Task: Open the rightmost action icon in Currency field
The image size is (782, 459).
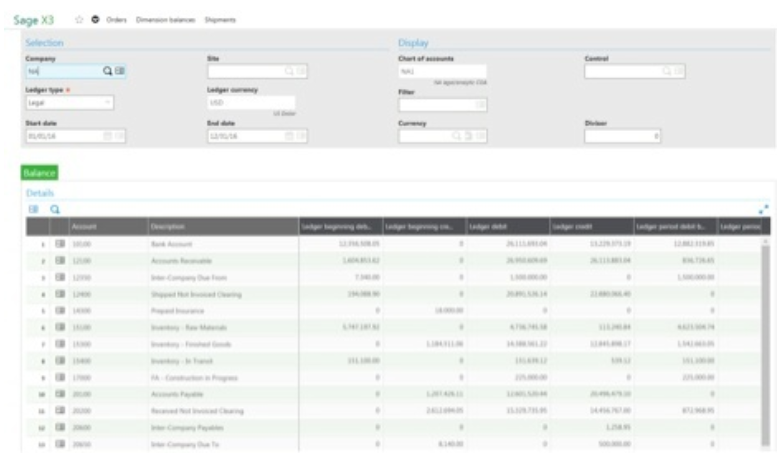Action: coord(480,136)
